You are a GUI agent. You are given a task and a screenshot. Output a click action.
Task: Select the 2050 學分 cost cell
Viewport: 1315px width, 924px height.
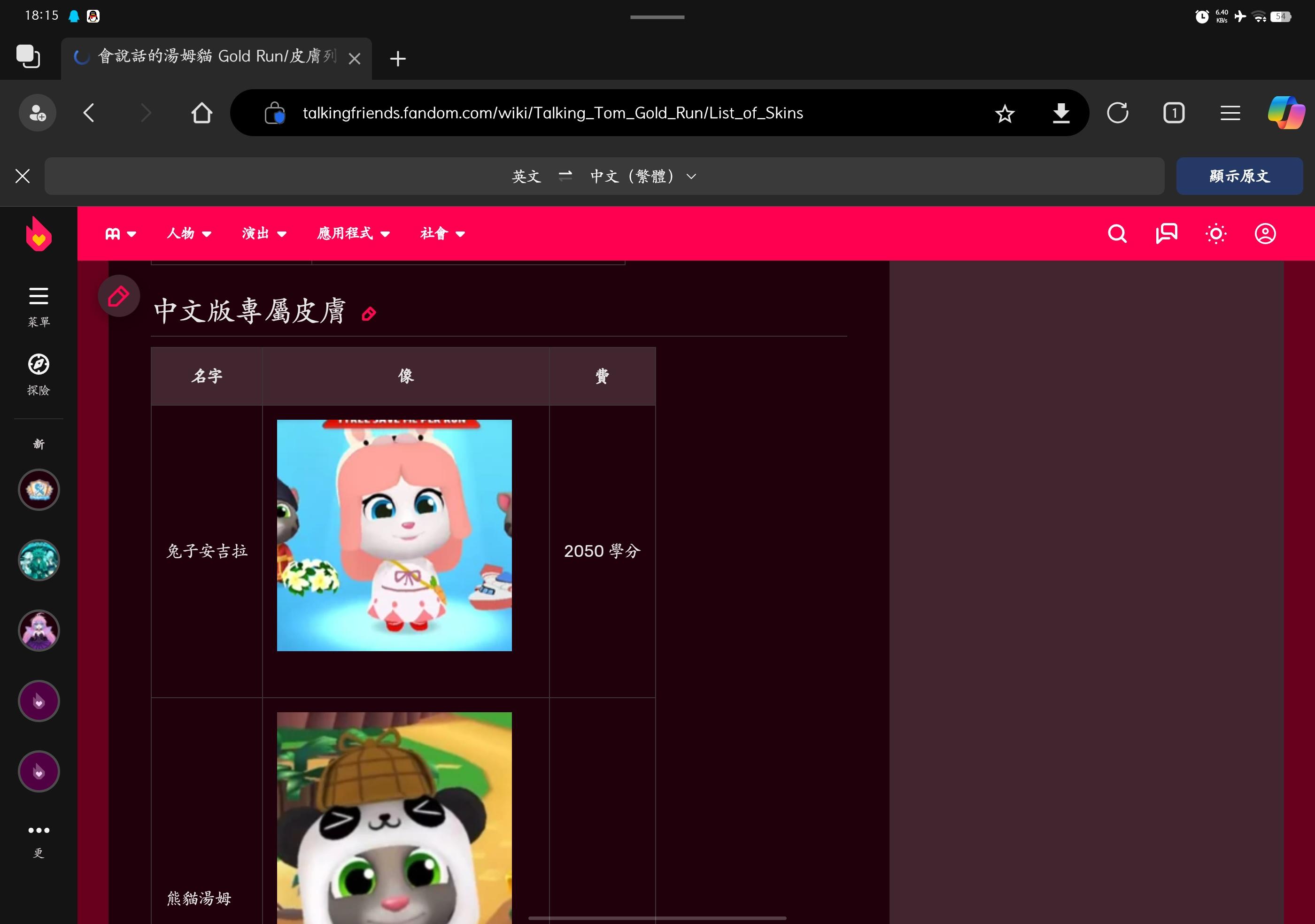pos(602,551)
